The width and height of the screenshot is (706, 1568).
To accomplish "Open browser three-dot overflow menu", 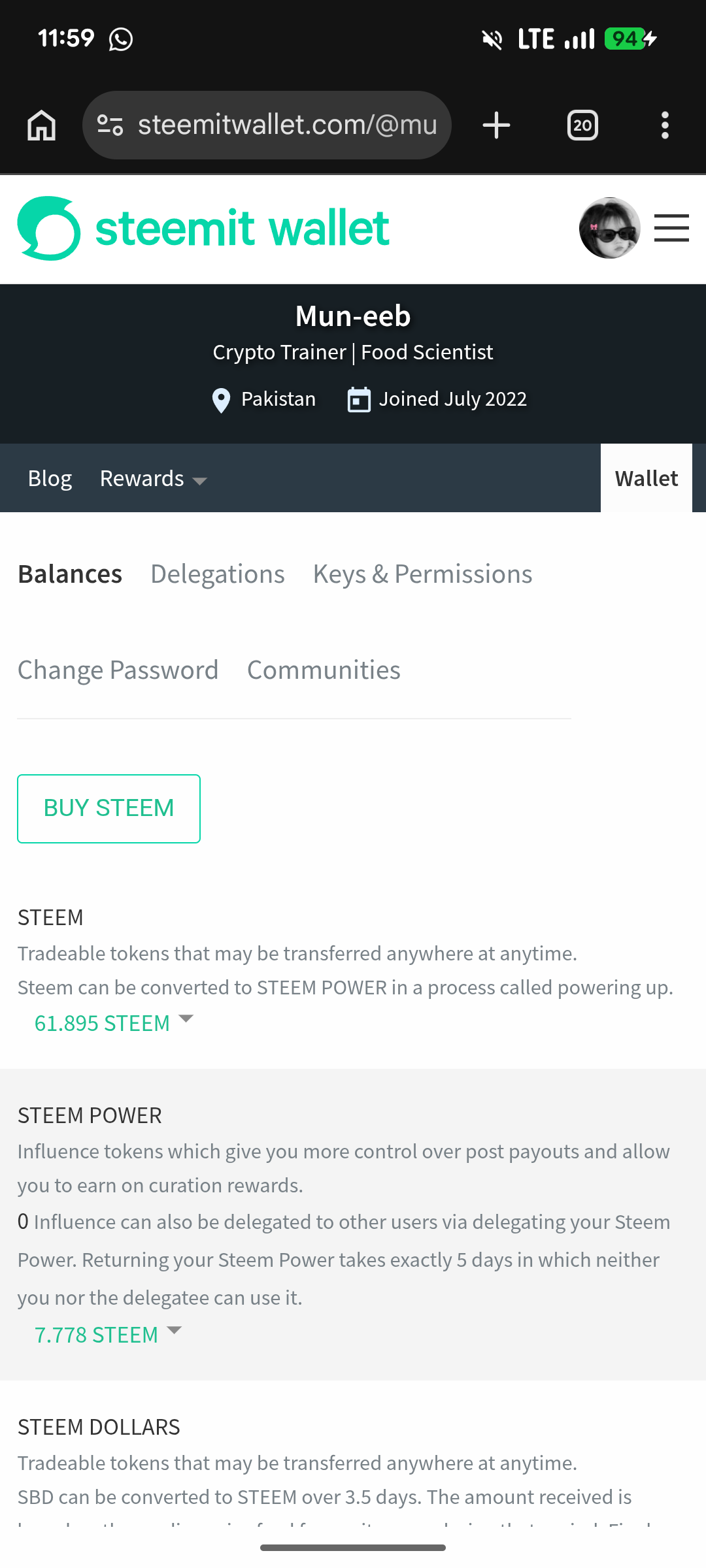I will click(665, 125).
